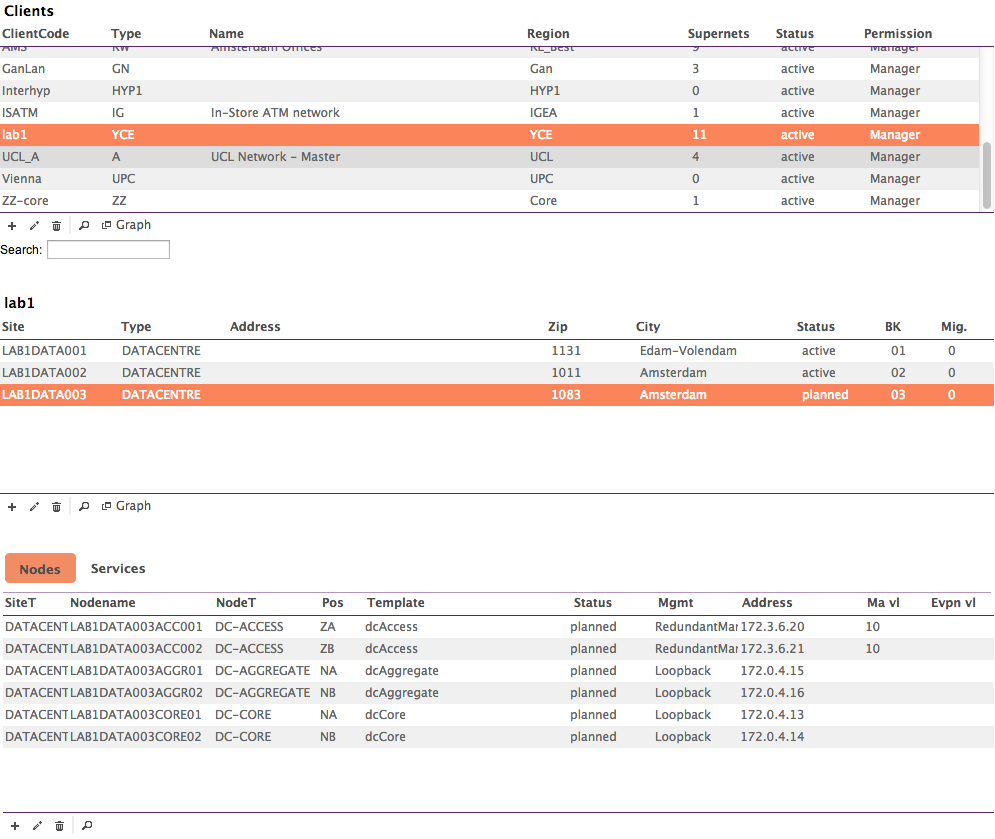995x839 pixels.
Task: Click the edit pencil icon under Clients table
Action: (x=34, y=226)
